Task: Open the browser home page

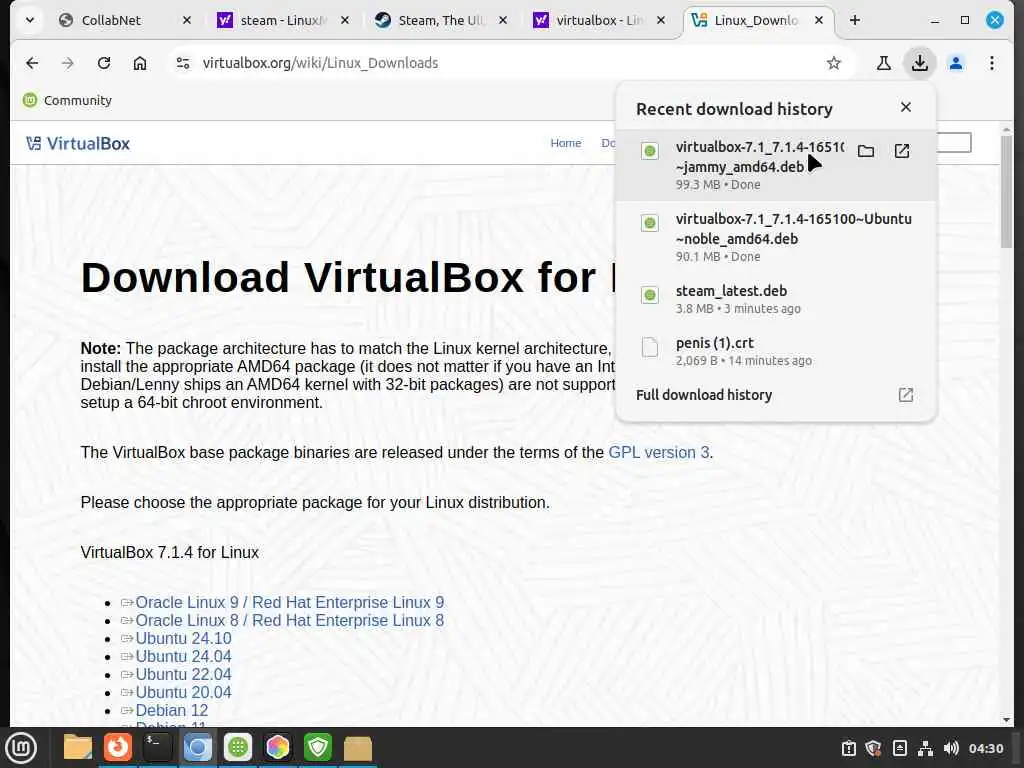Action: pos(140,63)
